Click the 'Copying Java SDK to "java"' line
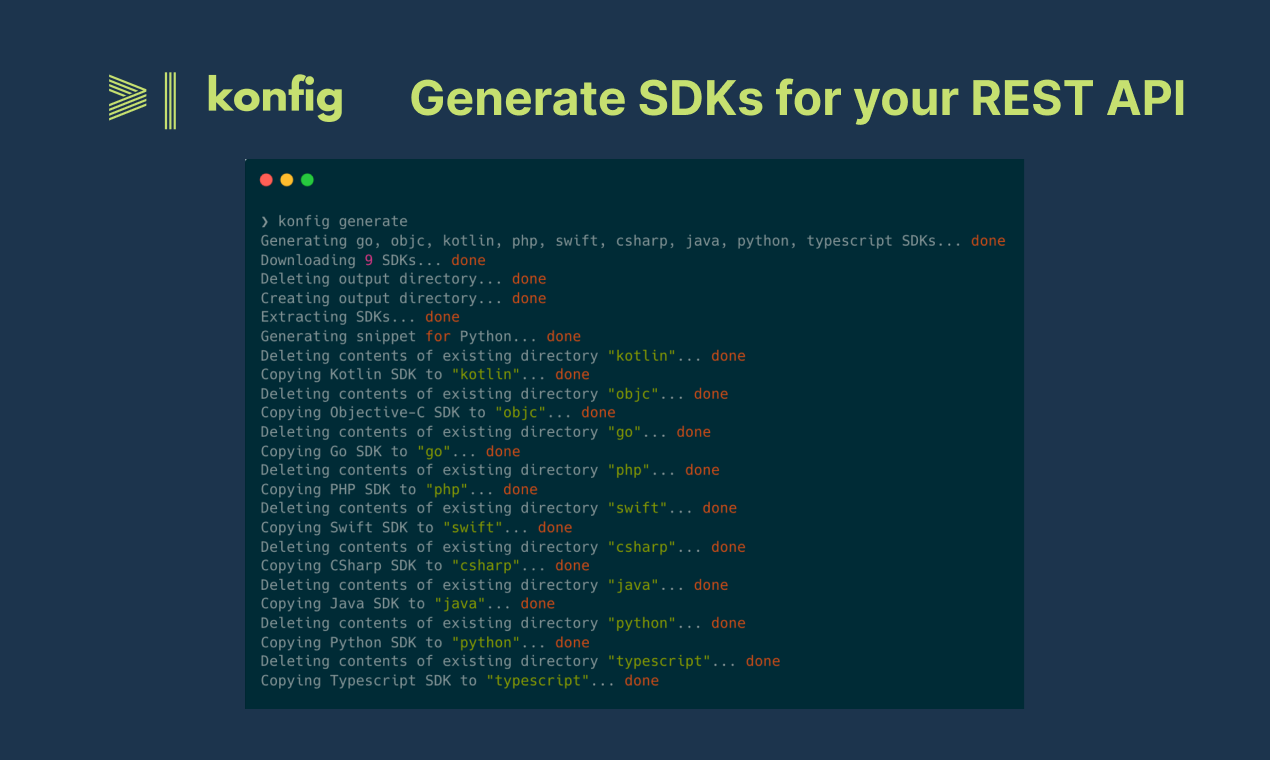The width and height of the screenshot is (1270, 760). pos(407,604)
